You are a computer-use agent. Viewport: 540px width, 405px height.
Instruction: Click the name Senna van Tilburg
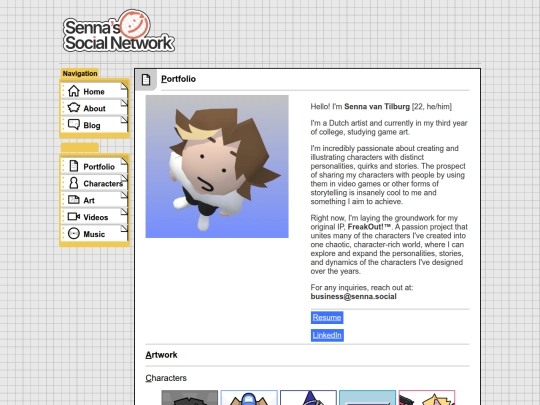click(x=377, y=106)
